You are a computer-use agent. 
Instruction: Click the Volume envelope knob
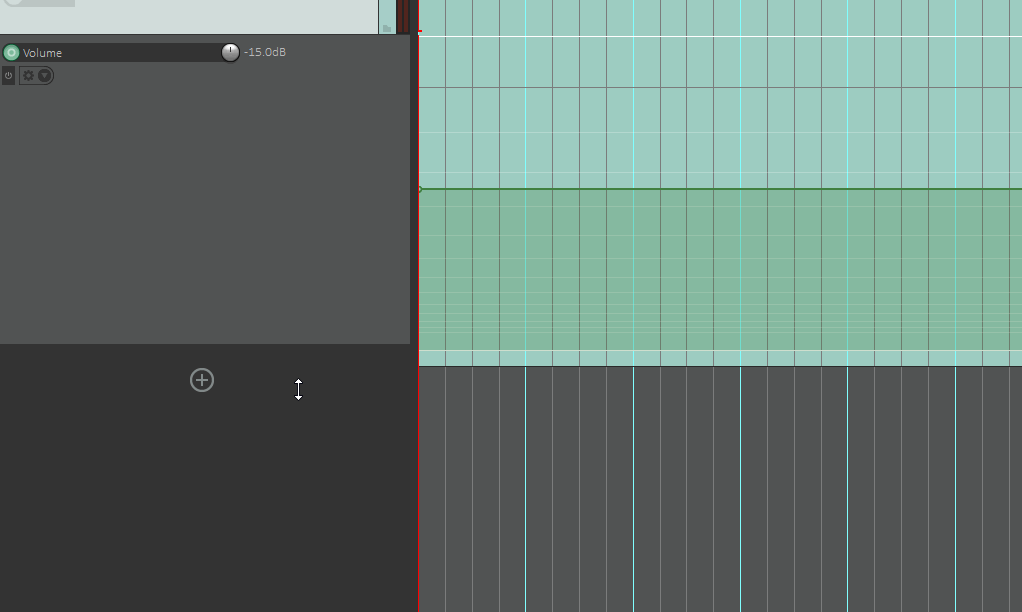pyautogui.click(x=230, y=53)
